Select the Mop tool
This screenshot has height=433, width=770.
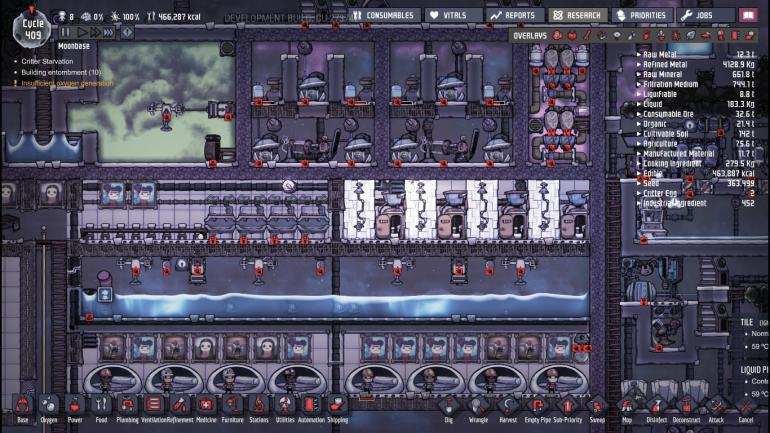(627, 409)
